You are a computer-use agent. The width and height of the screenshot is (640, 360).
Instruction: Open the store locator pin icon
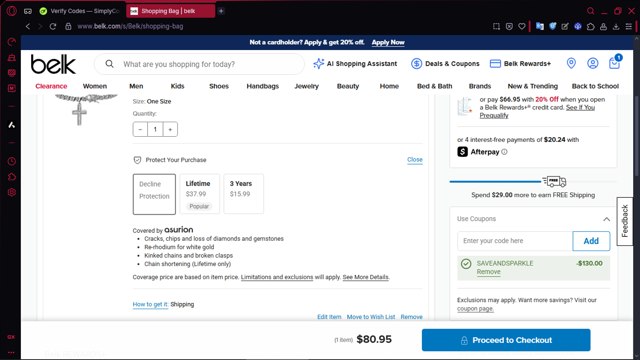[x=571, y=63]
